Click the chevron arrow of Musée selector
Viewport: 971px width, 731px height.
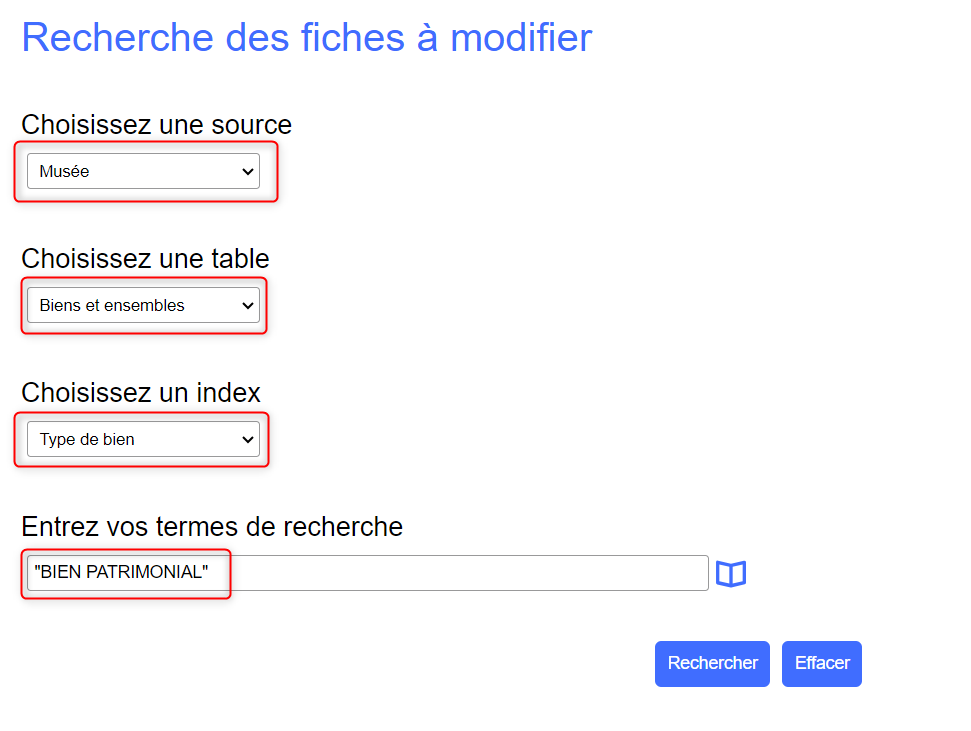[x=248, y=172]
